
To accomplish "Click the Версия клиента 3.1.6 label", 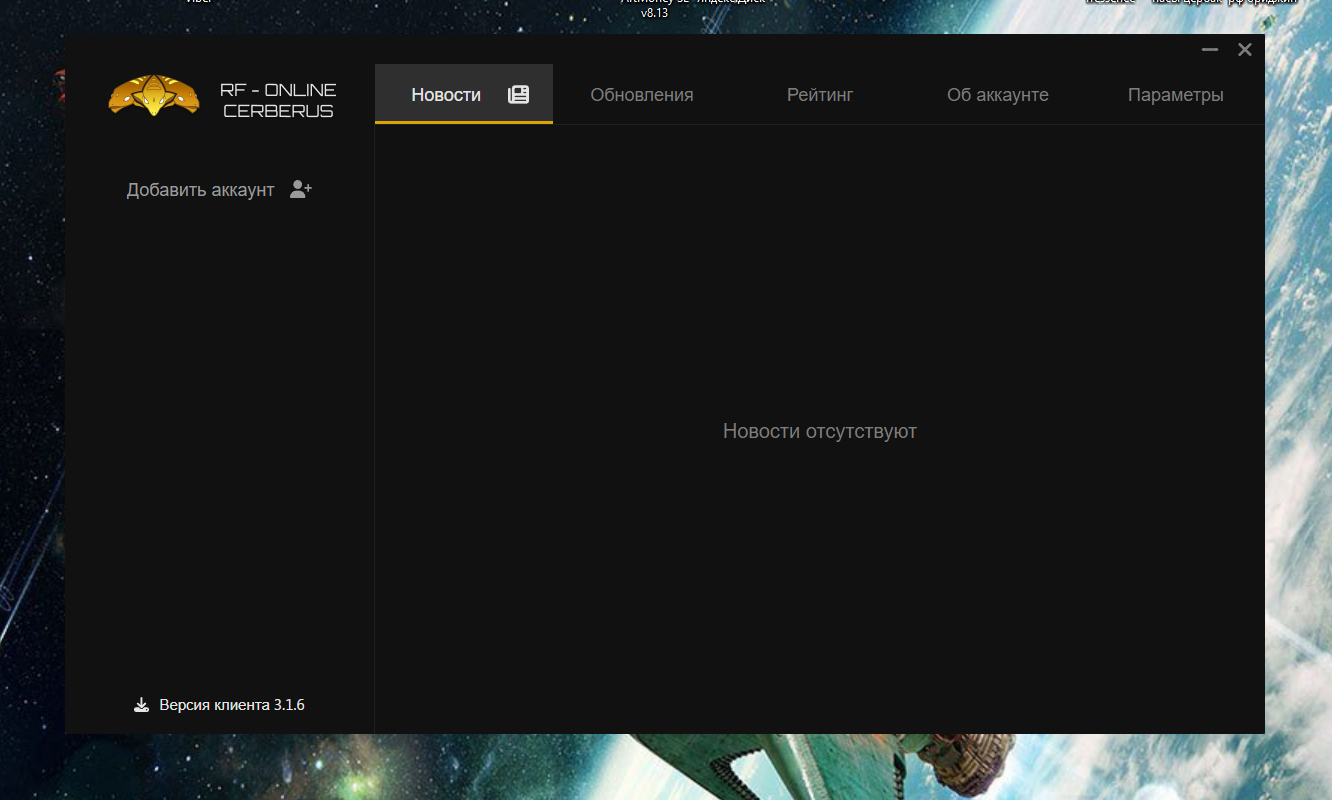I will click(232, 705).
